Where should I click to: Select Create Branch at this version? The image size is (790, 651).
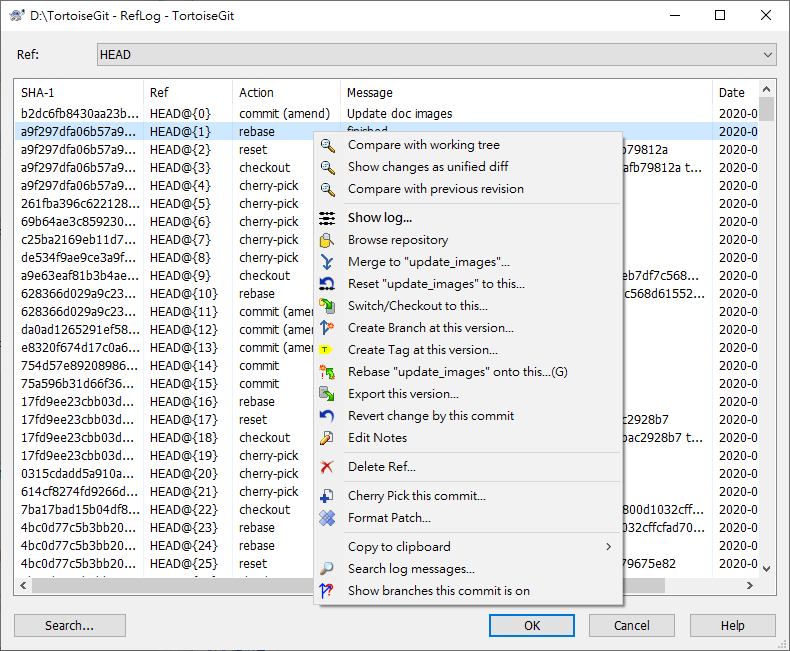[430, 328]
